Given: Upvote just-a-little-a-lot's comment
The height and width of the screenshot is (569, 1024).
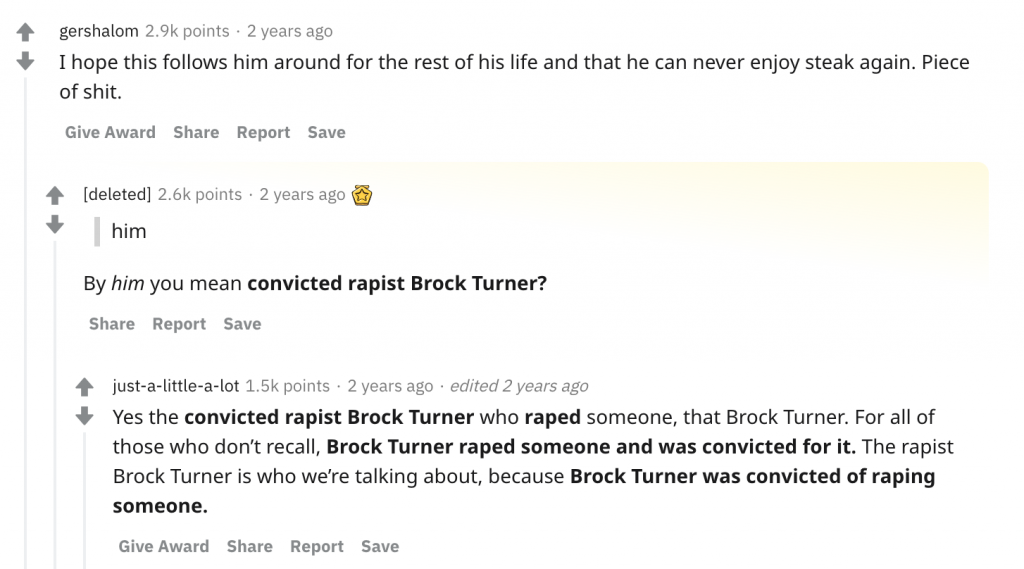Looking at the screenshot, I should [x=84, y=387].
